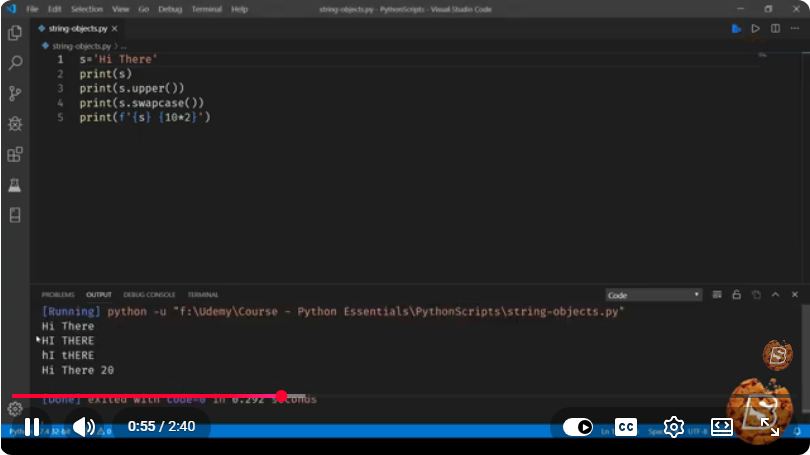Toggle output scroll lock
Screen dimensions: 810x455
pos(737,295)
